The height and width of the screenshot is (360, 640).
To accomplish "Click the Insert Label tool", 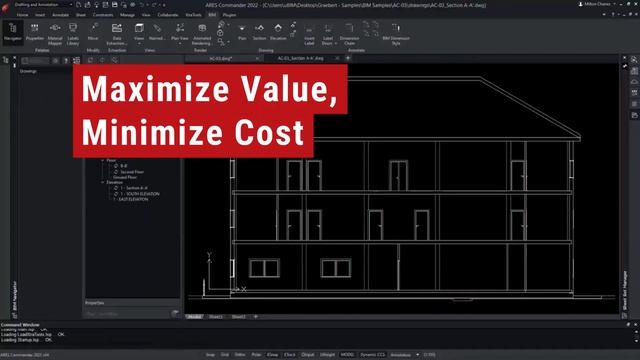I will 309,34.
